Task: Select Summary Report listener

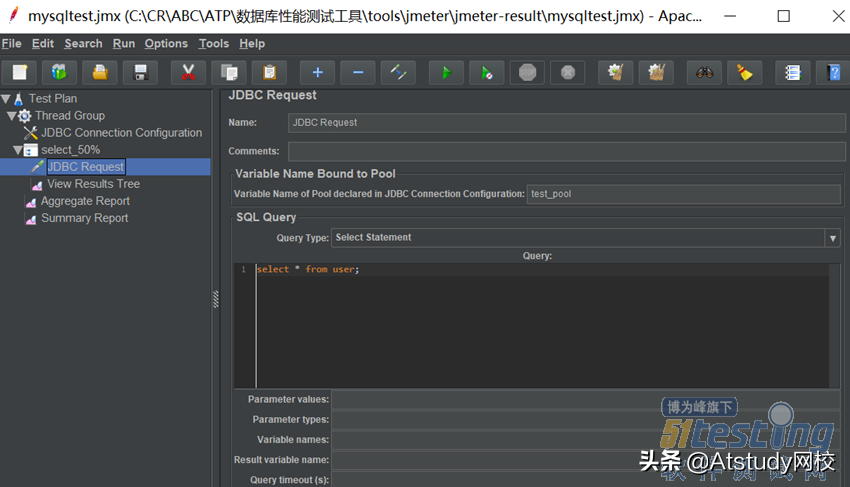Action: (85, 218)
